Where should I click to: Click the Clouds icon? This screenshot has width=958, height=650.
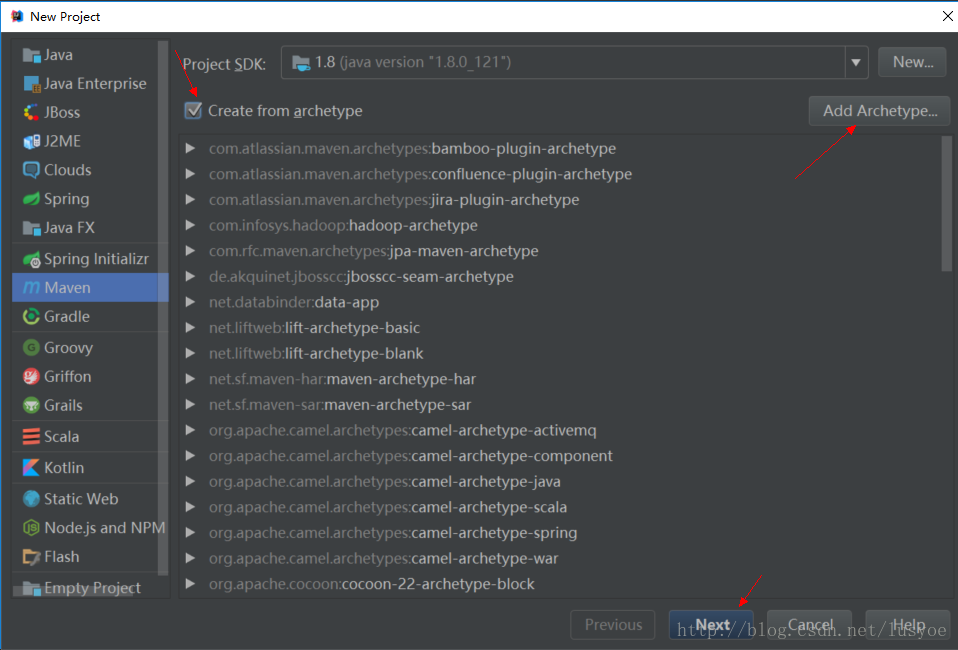pos(31,170)
